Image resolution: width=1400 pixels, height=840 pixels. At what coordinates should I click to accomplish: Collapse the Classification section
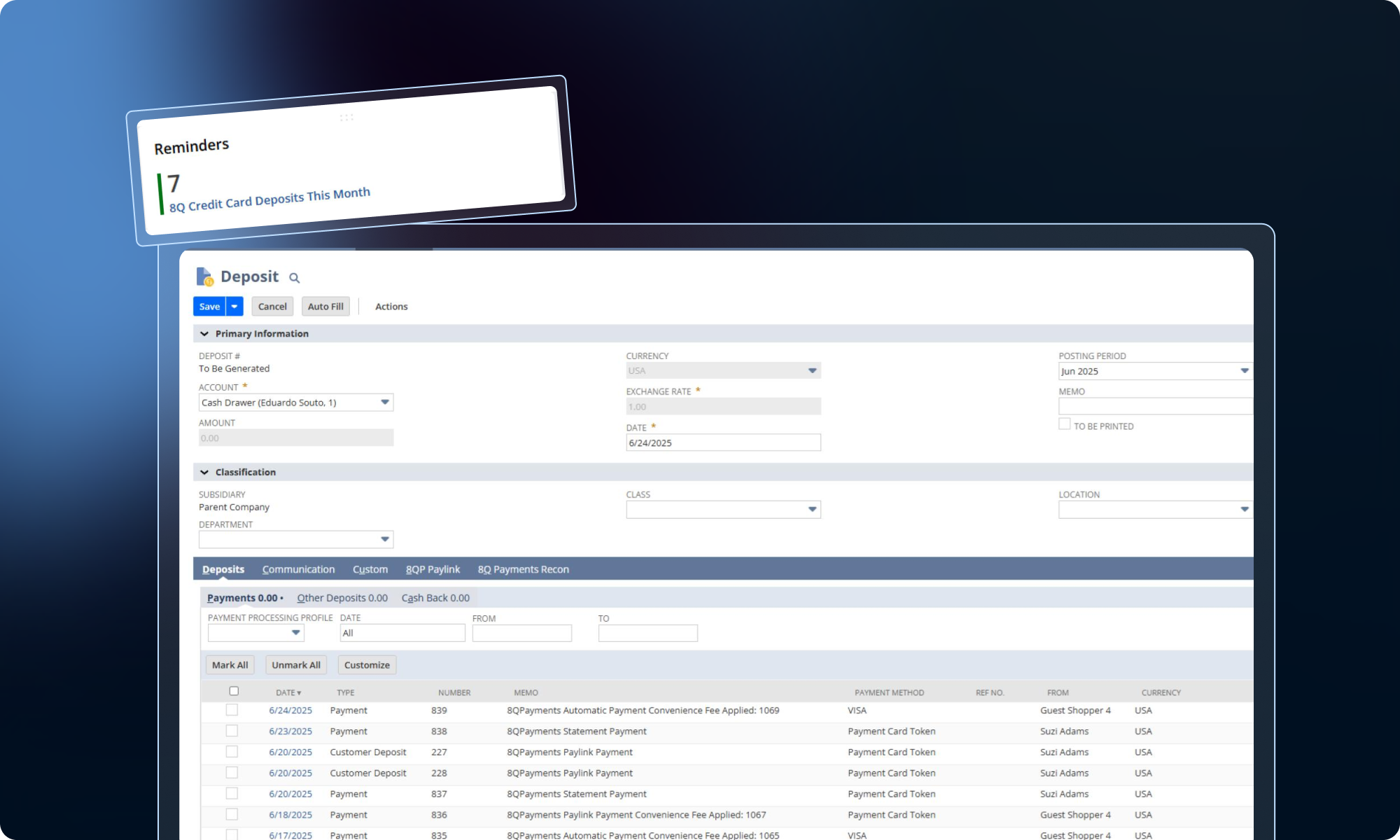pyautogui.click(x=204, y=472)
